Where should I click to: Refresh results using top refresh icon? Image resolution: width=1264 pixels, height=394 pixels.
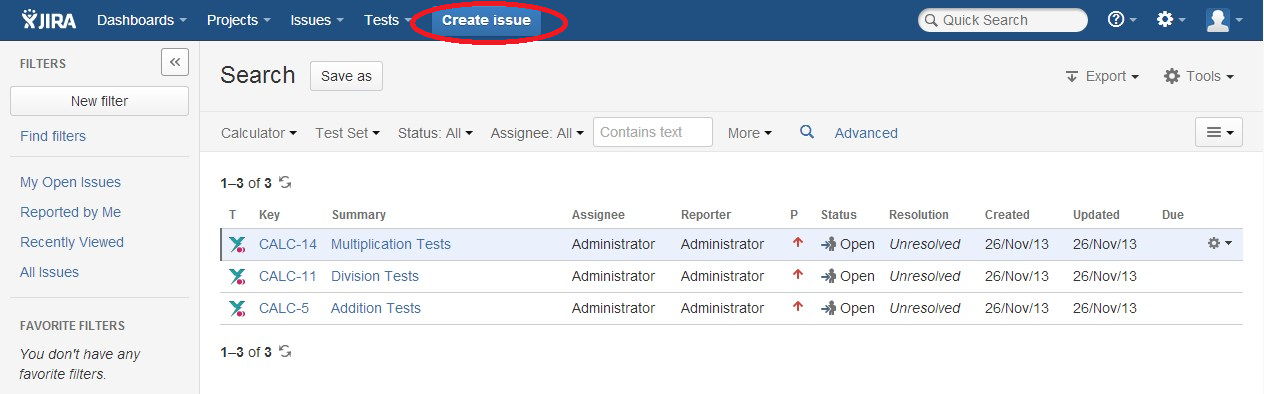tap(285, 182)
